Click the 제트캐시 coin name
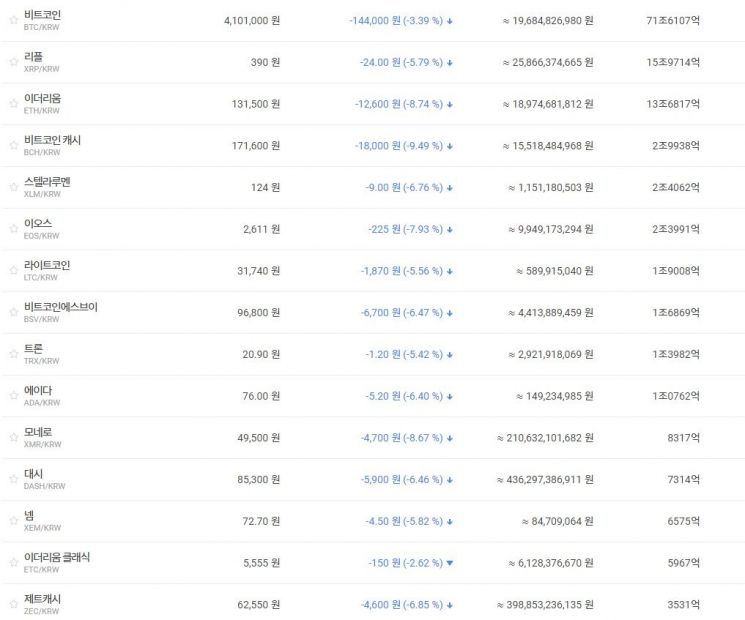The image size is (745, 620). click(x=42, y=599)
